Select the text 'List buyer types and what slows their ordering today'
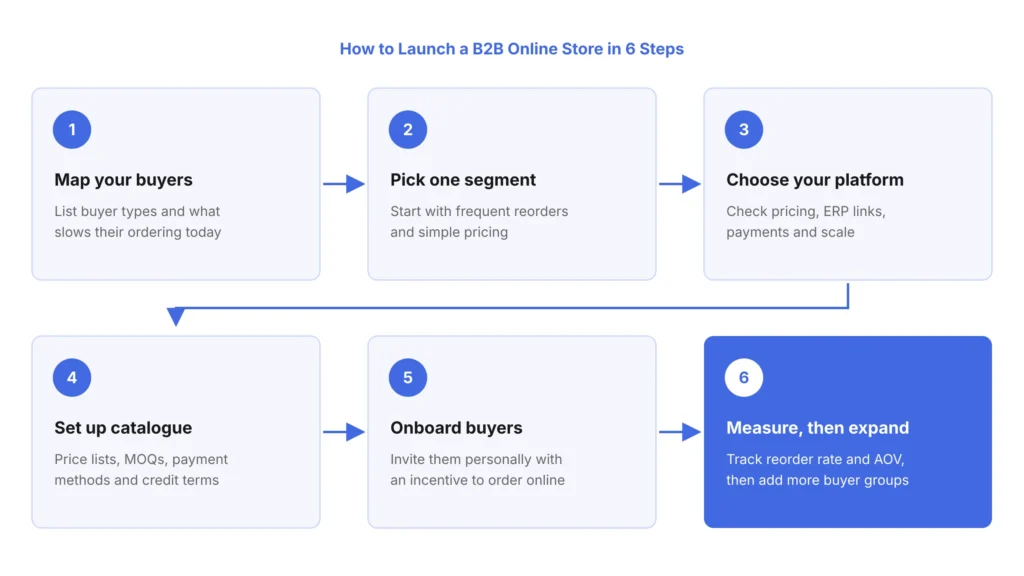The height and width of the screenshot is (576, 1024). (138, 221)
